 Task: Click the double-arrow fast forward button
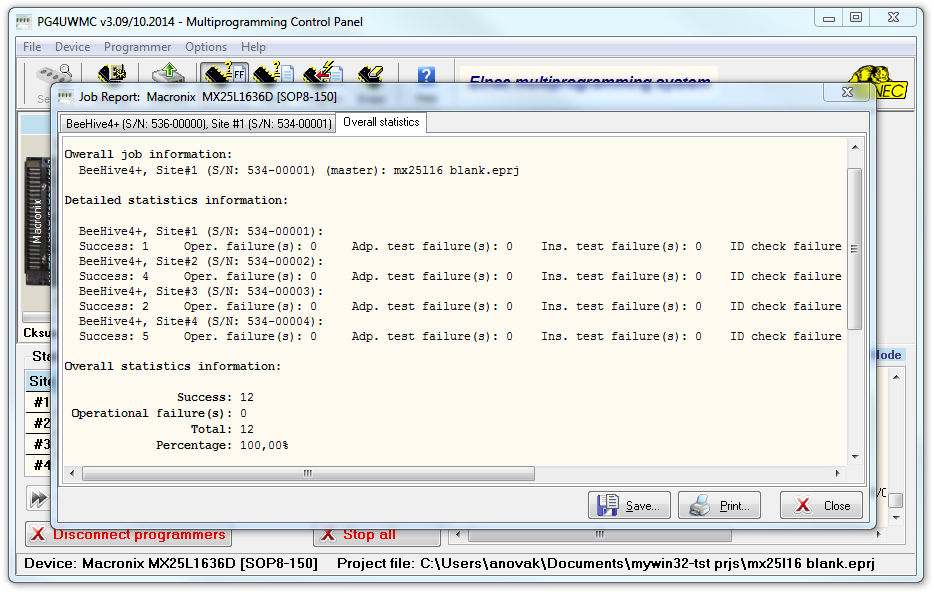tap(39, 498)
